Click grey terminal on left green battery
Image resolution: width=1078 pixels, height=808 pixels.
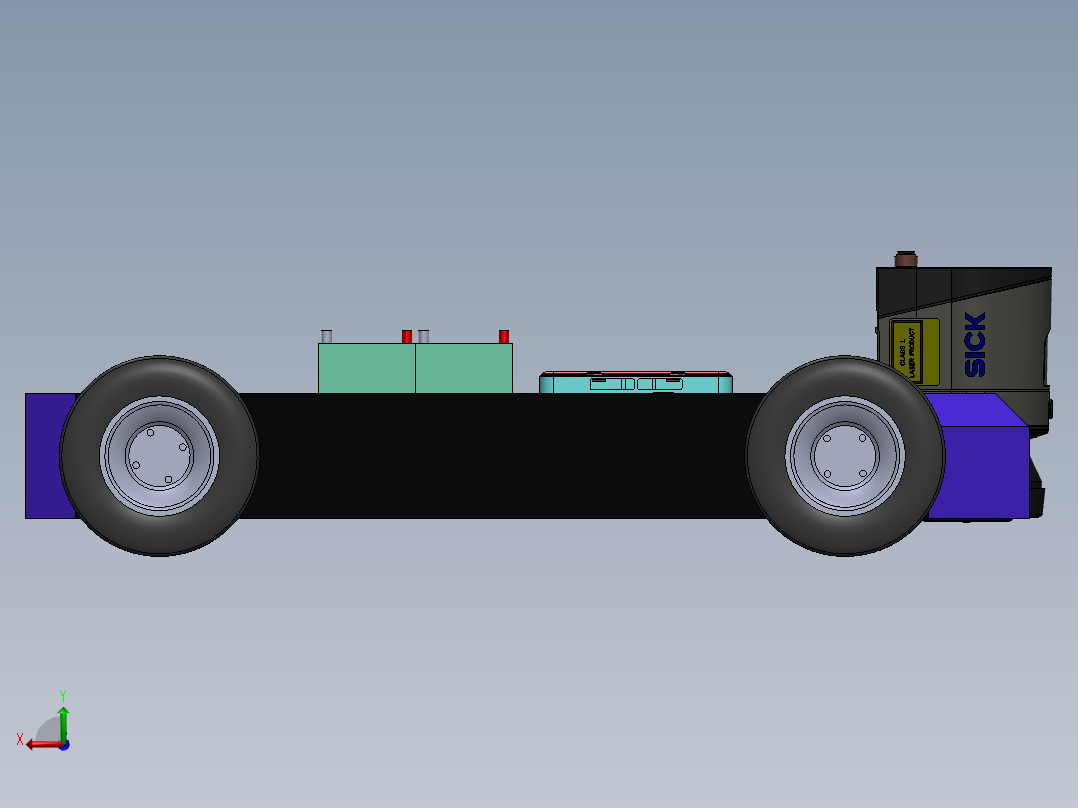point(327,336)
